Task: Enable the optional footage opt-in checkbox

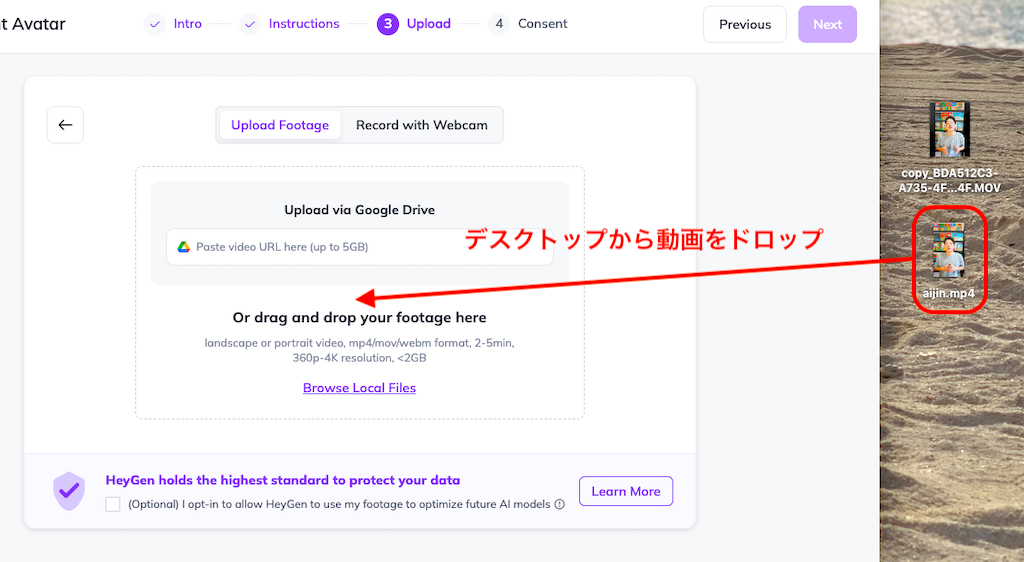Action: pyautogui.click(x=113, y=505)
